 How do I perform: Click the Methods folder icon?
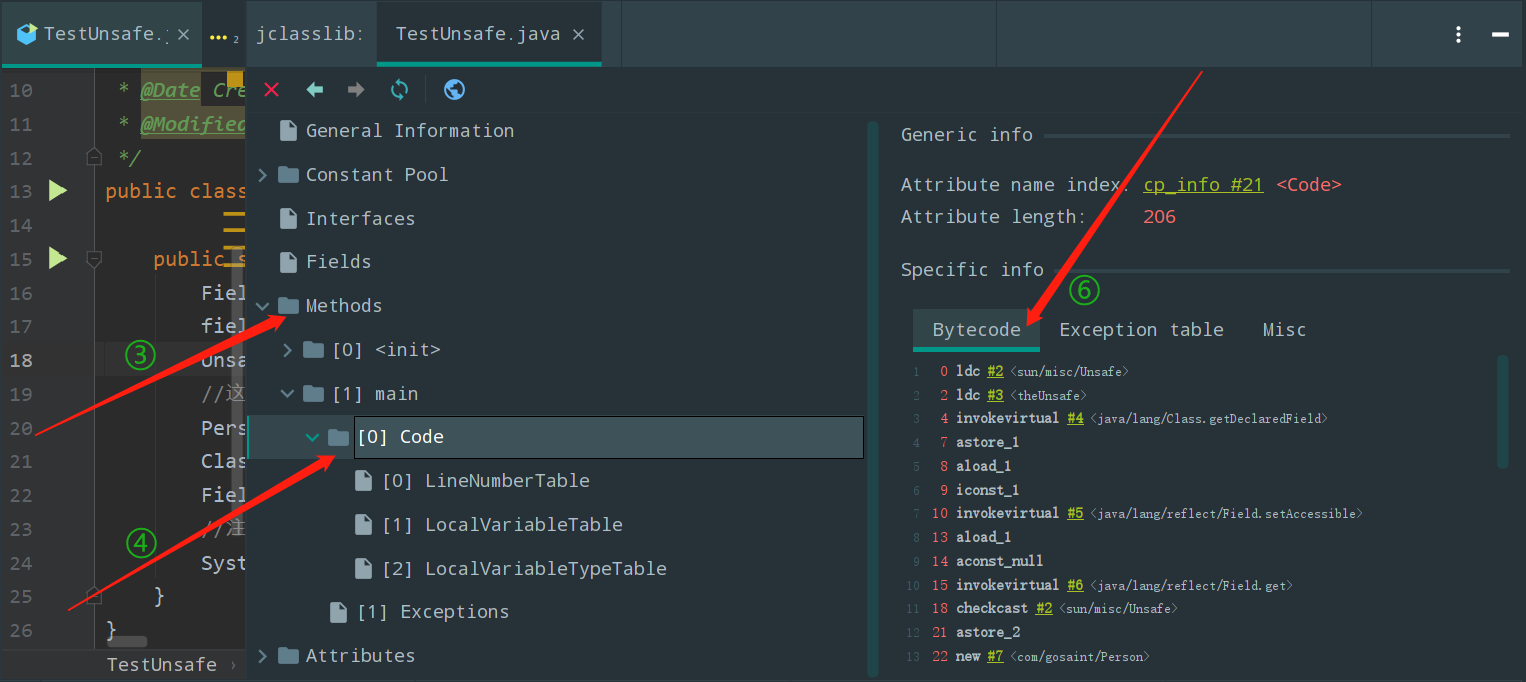289,306
